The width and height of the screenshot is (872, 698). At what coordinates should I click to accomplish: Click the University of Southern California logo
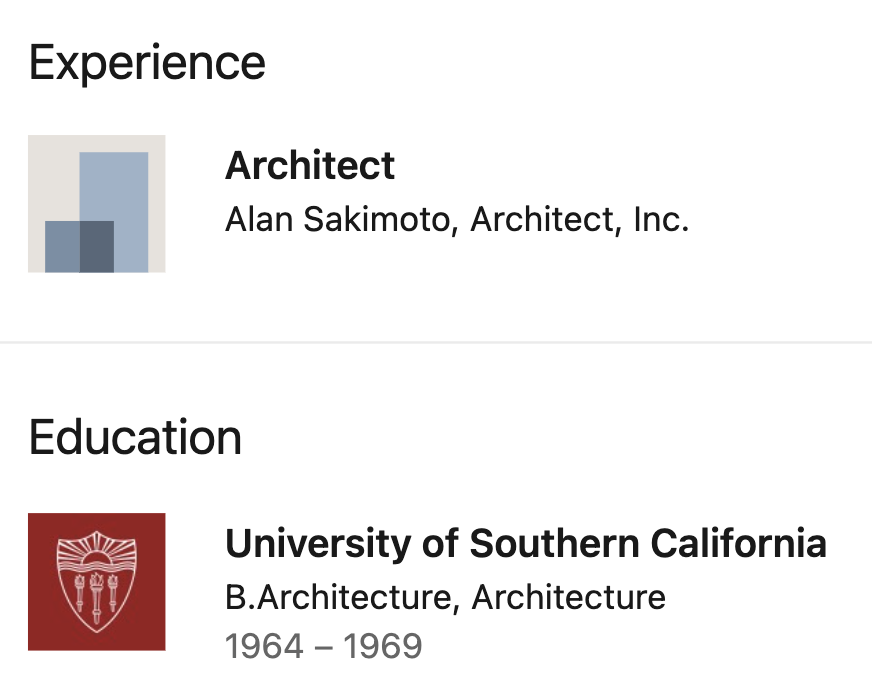[x=96, y=582]
